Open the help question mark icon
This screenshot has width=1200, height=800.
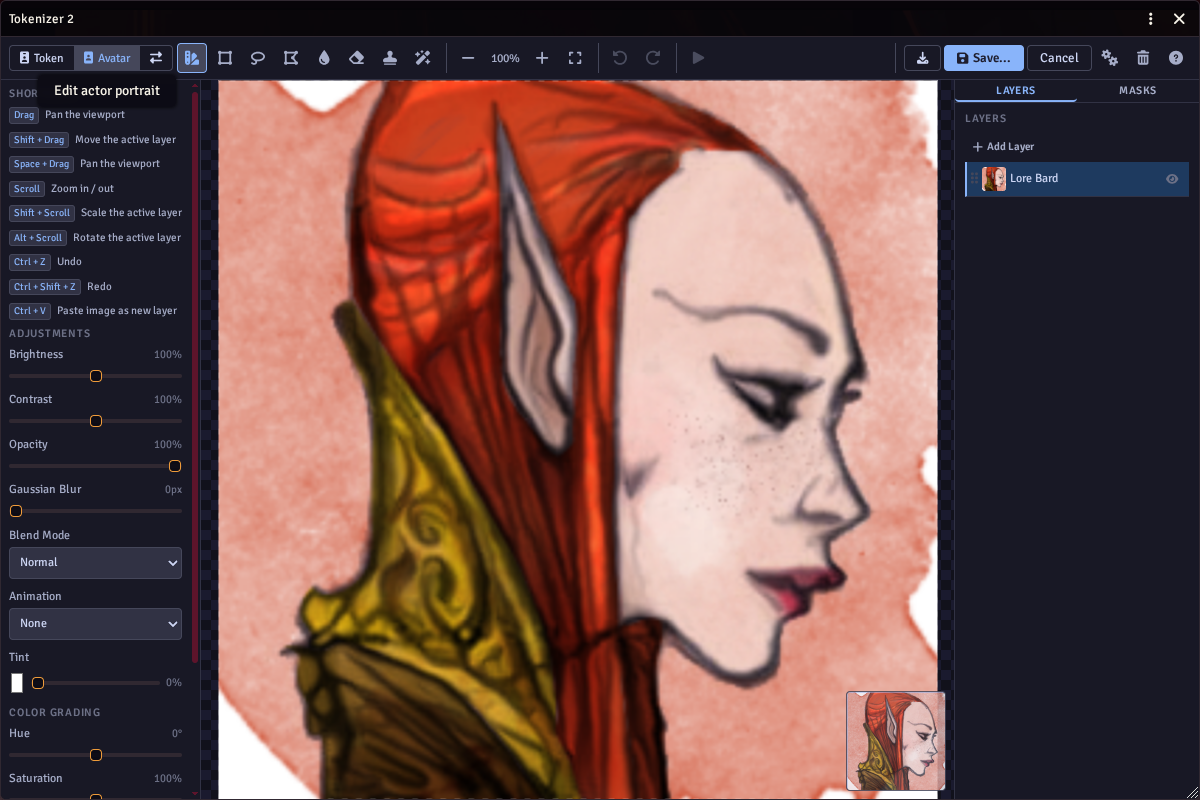click(1176, 58)
